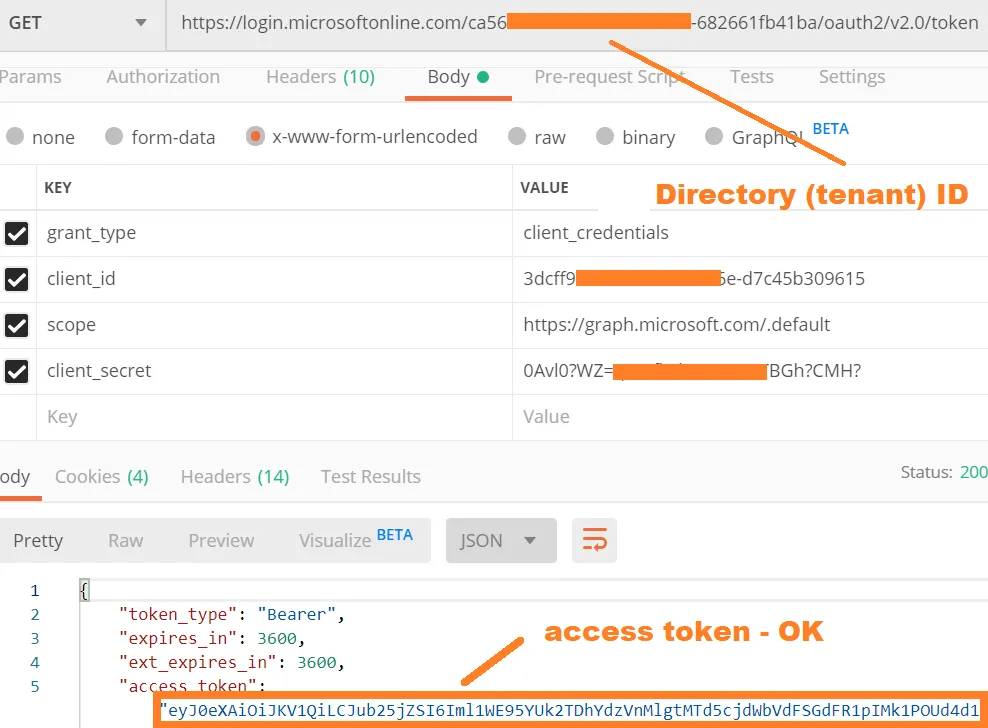The height and width of the screenshot is (728, 988).
Task: Click the access token string value
Action: (570, 710)
